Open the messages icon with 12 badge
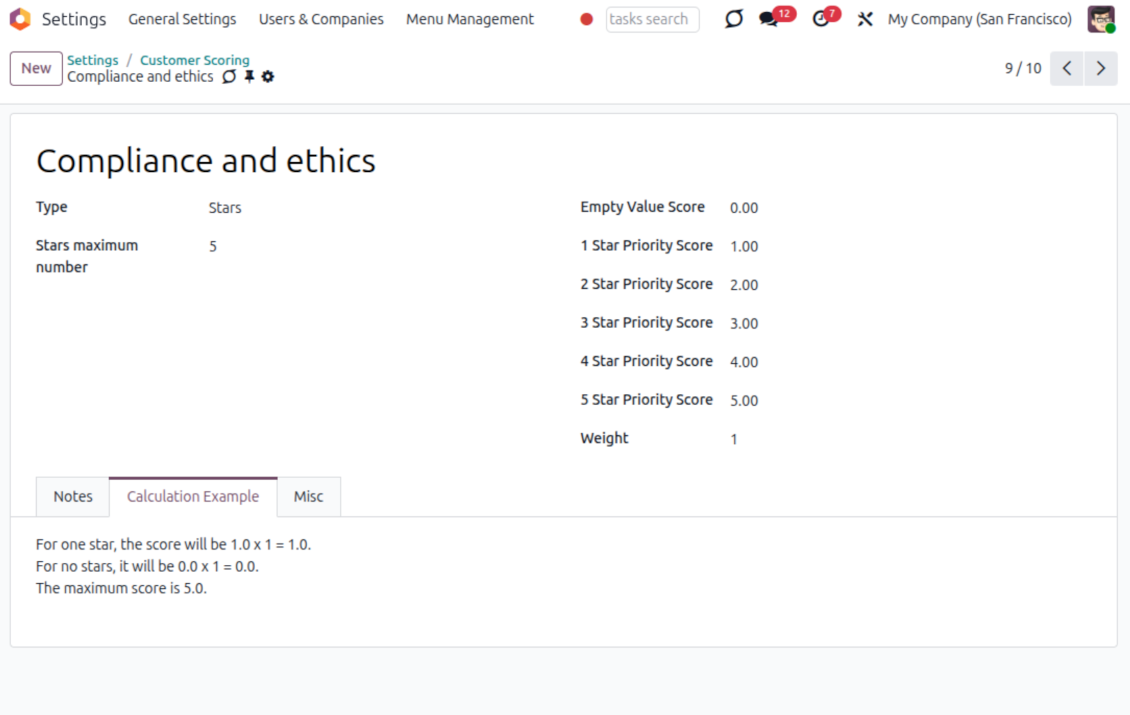 click(x=769, y=19)
